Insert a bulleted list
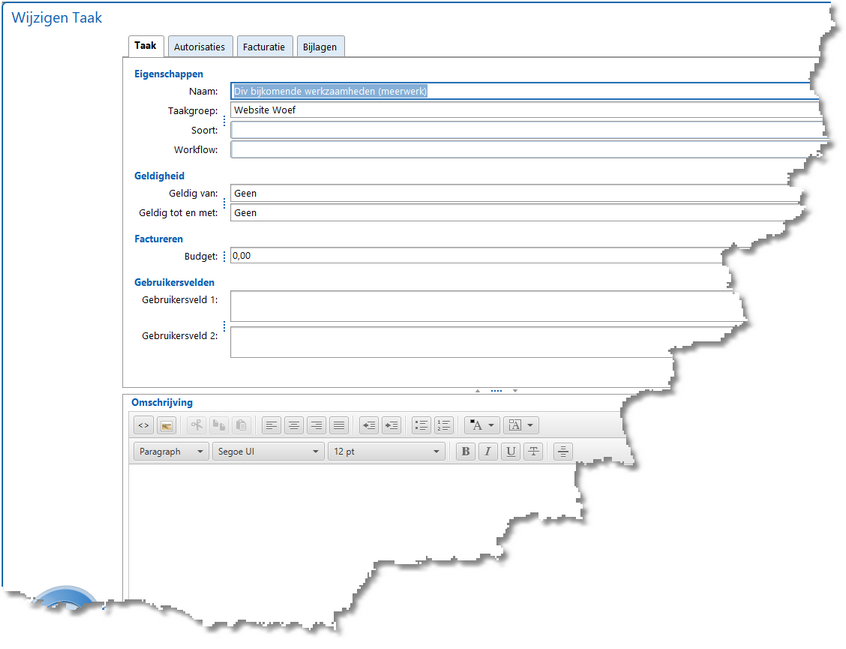Image resolution: width=846 pixels, height=649 pixels. [421, 425]
